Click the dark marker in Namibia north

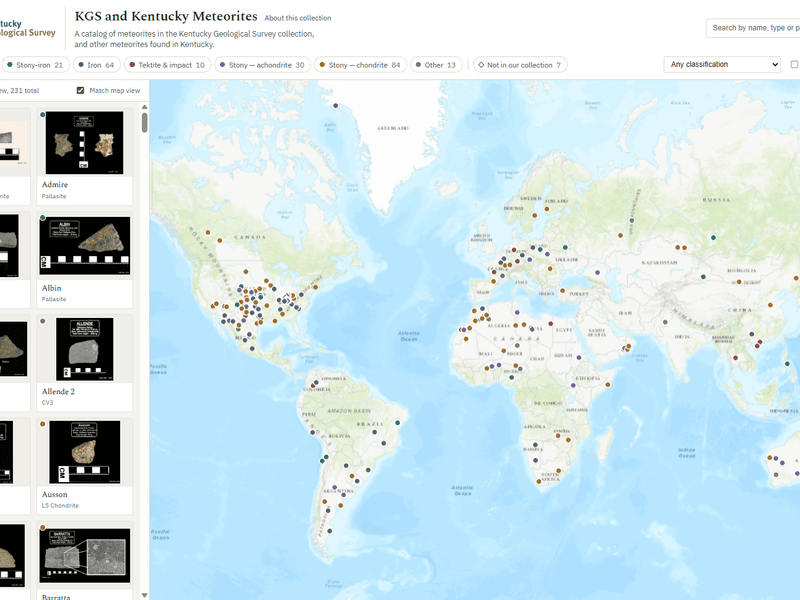[x=535, y=445]
